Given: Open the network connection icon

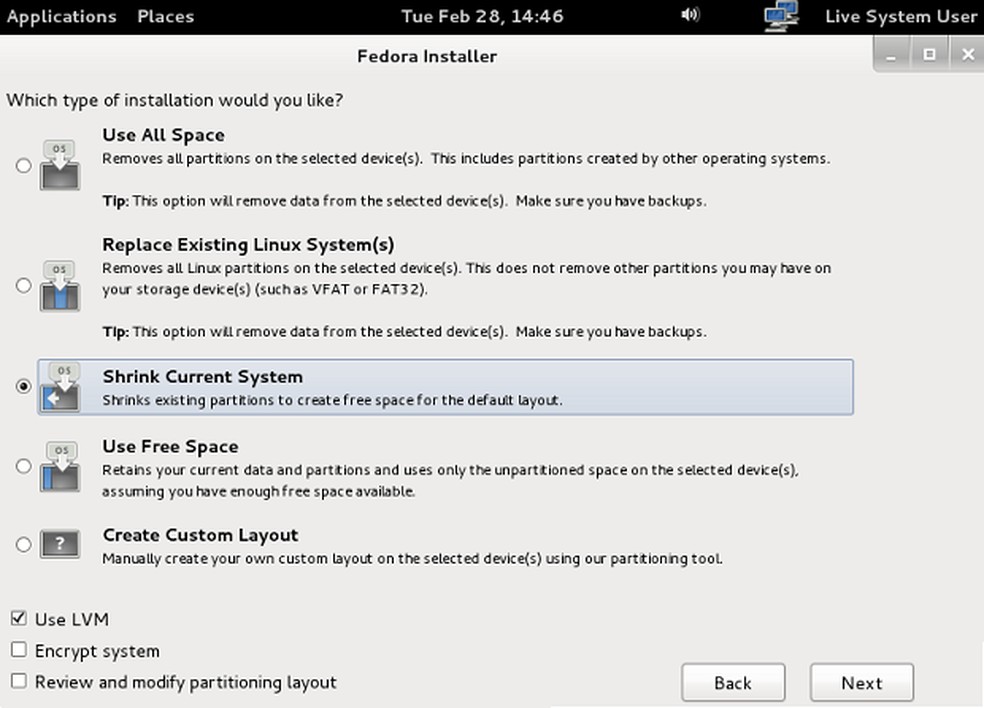Looking at the screenshot, I should [x=780, y=16].
